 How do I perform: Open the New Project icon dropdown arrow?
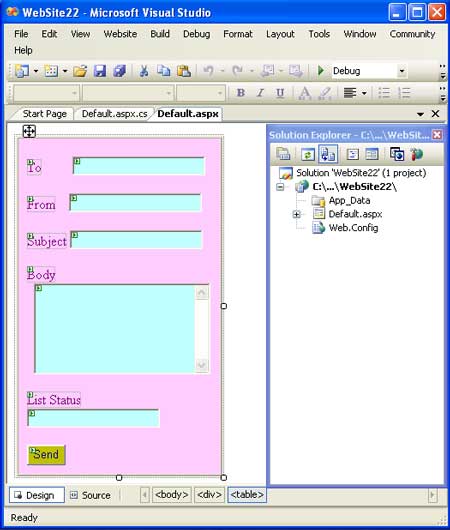[x=36, y=71]
